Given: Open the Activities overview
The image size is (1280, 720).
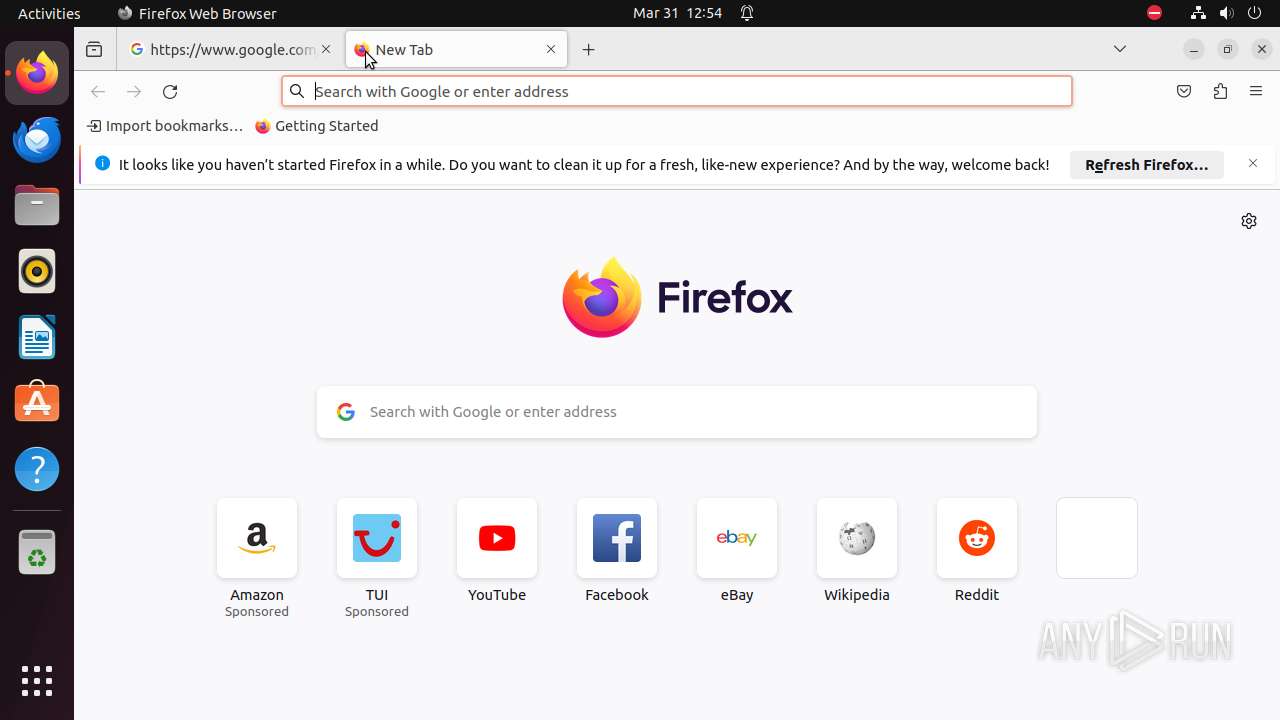Looking at the screenshot, I should [x=49, y=13].
